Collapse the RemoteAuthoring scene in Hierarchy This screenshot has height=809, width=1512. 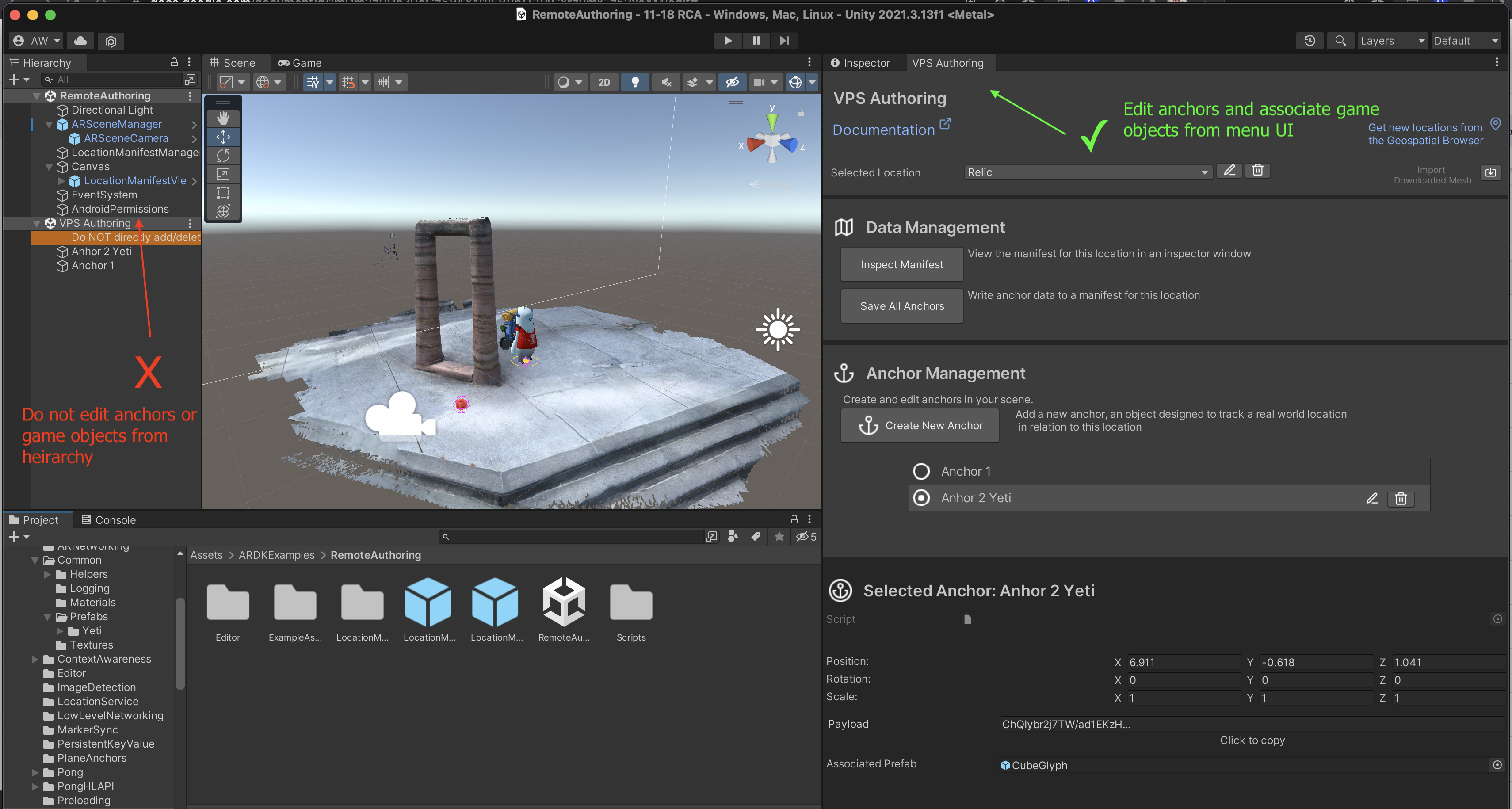(36, 95)
